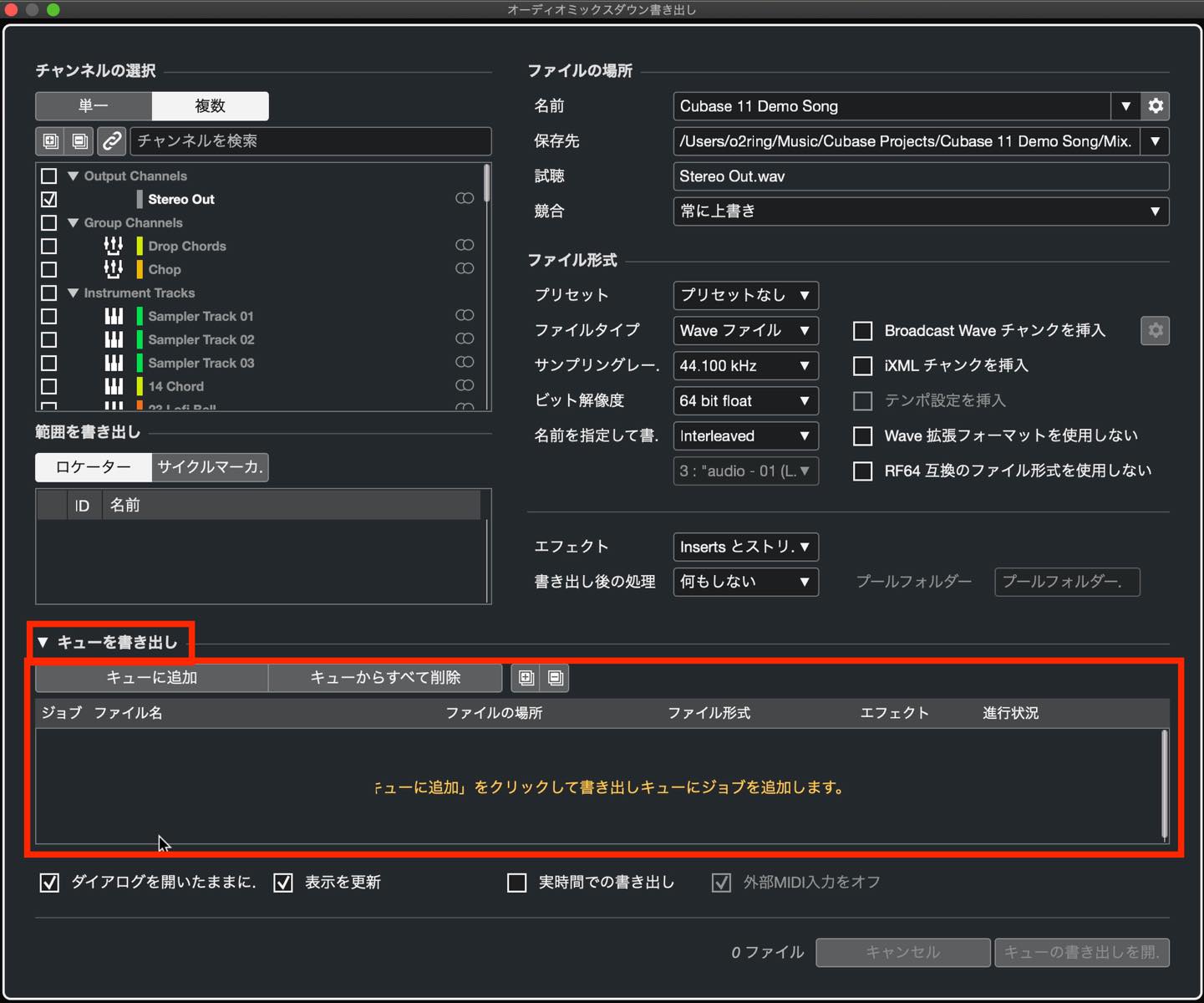Click Stereo Out channel-linking rings icon
The width and height of the screenshot is (1204, 1003).
click(x=465, y=198)
